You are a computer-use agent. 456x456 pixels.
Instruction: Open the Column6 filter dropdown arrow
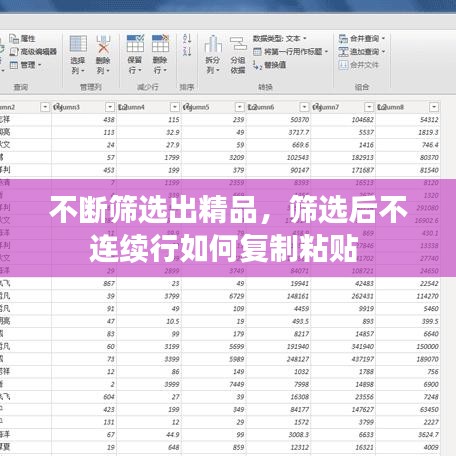[x=304, y=107]
